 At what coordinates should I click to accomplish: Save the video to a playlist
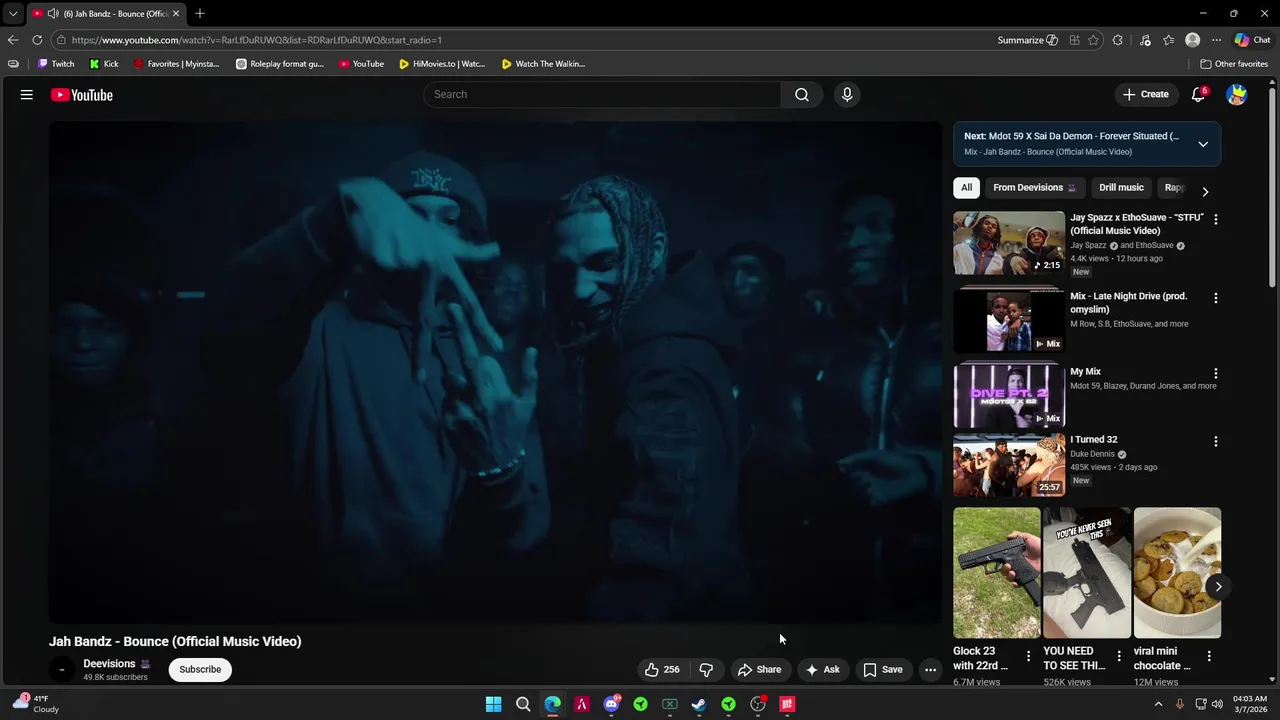pyautogui.click(x=882, y=670)
